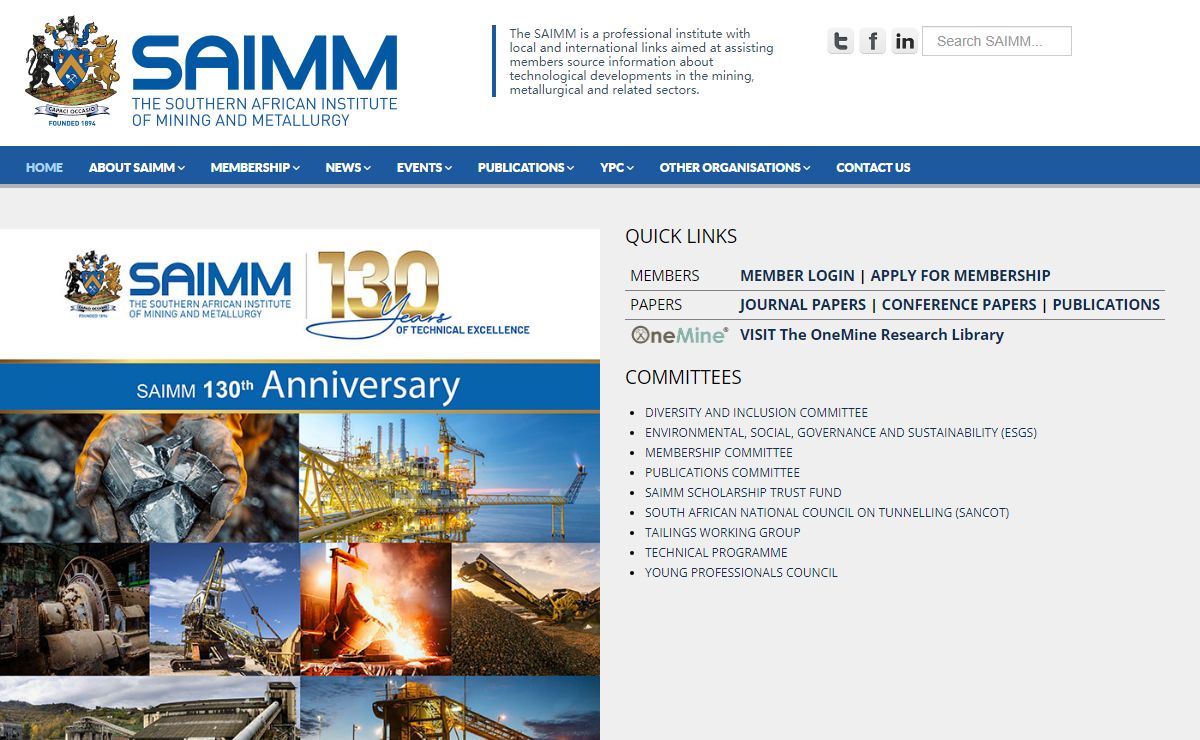Click the rusty grinding mill photo
1200x740 pixels.
pyautogui.click(x=74, y=609)
